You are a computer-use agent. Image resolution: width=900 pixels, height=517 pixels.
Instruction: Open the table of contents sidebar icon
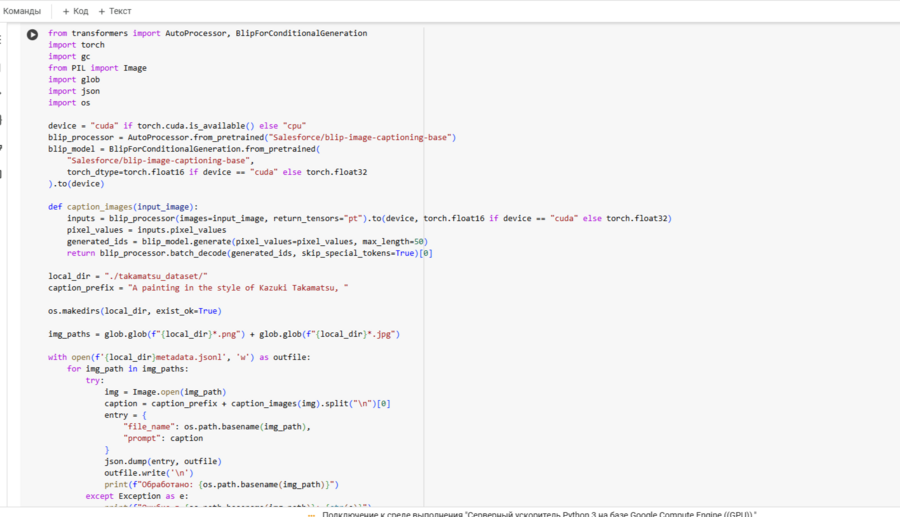coord(2,40)
